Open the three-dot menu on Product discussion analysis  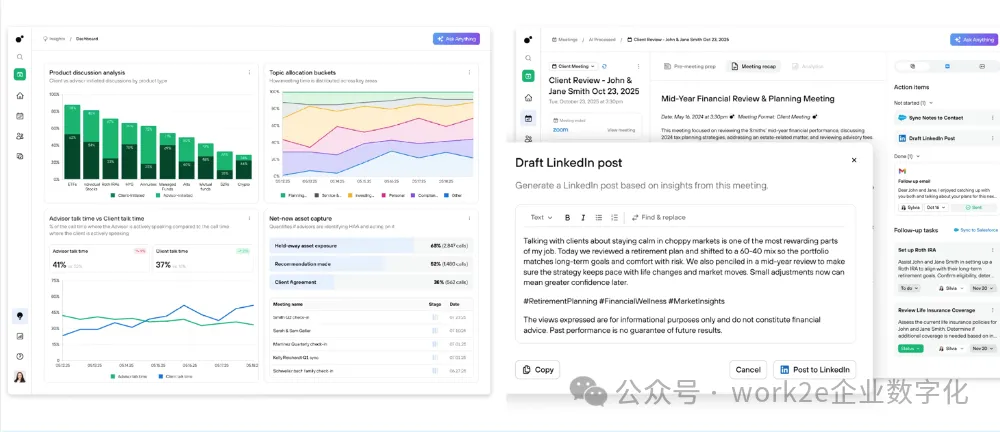pyautogui.click(x=249, y=72)
